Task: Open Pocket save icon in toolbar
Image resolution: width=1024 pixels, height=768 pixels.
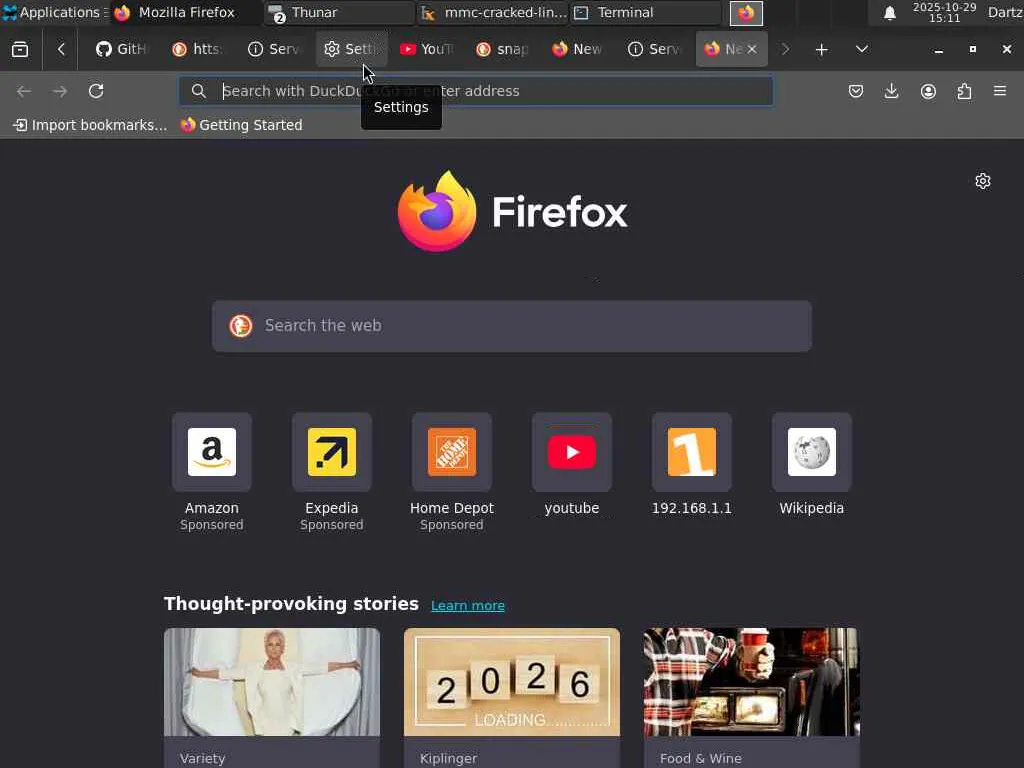Action: click(x=856, y=91)
